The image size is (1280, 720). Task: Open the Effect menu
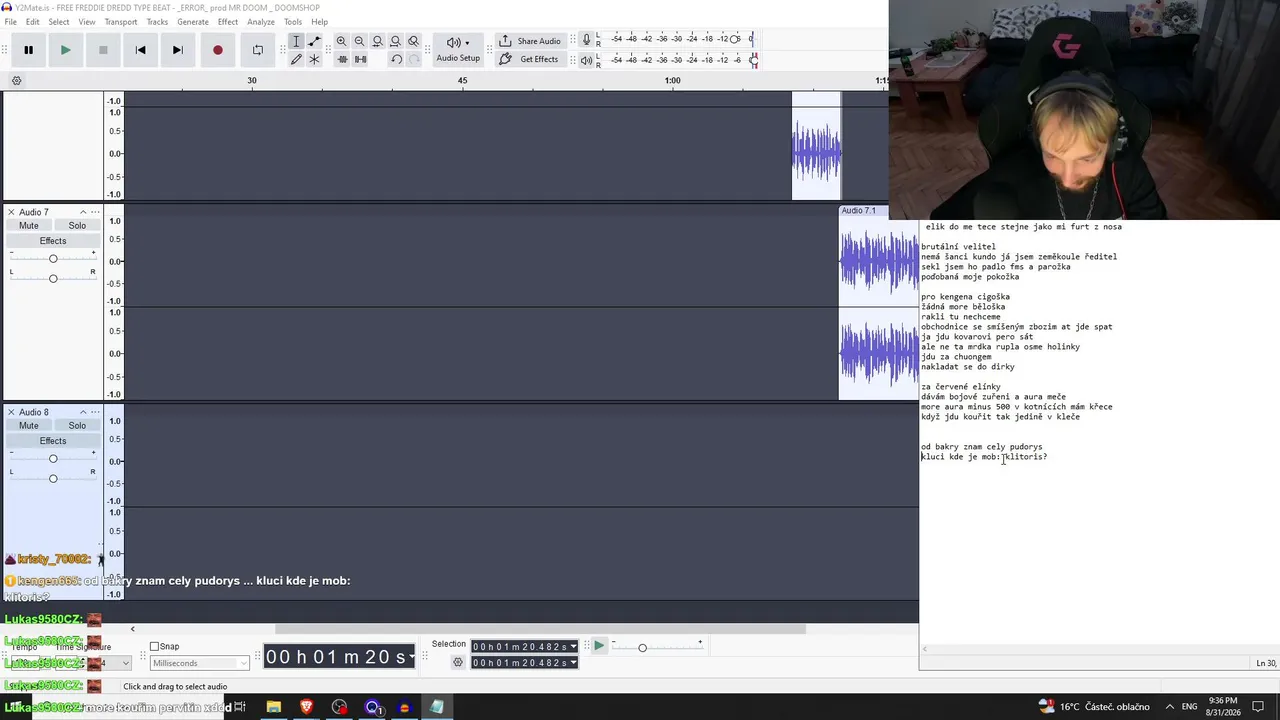(228, 22)
